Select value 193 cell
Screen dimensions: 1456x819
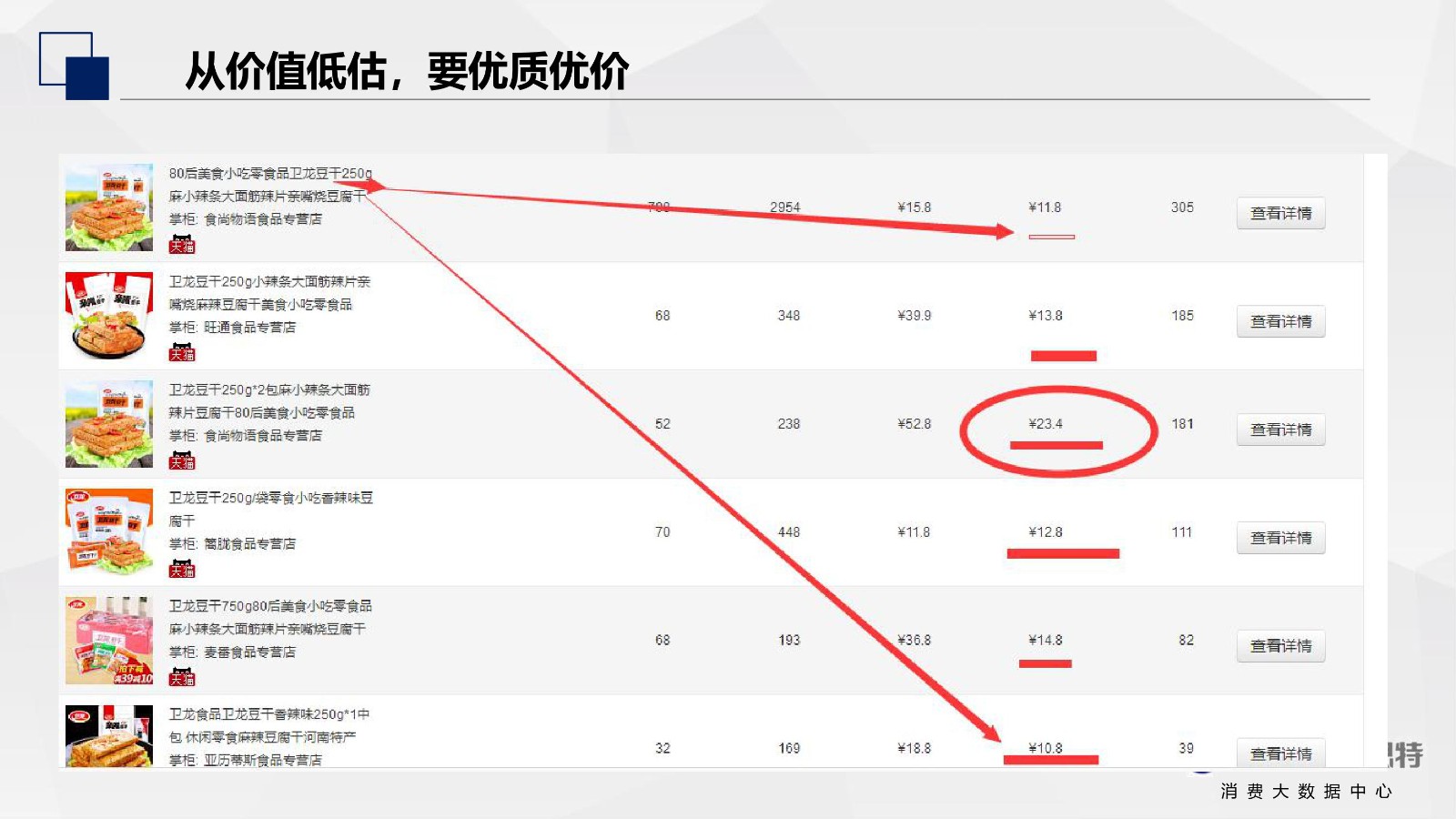789,641
